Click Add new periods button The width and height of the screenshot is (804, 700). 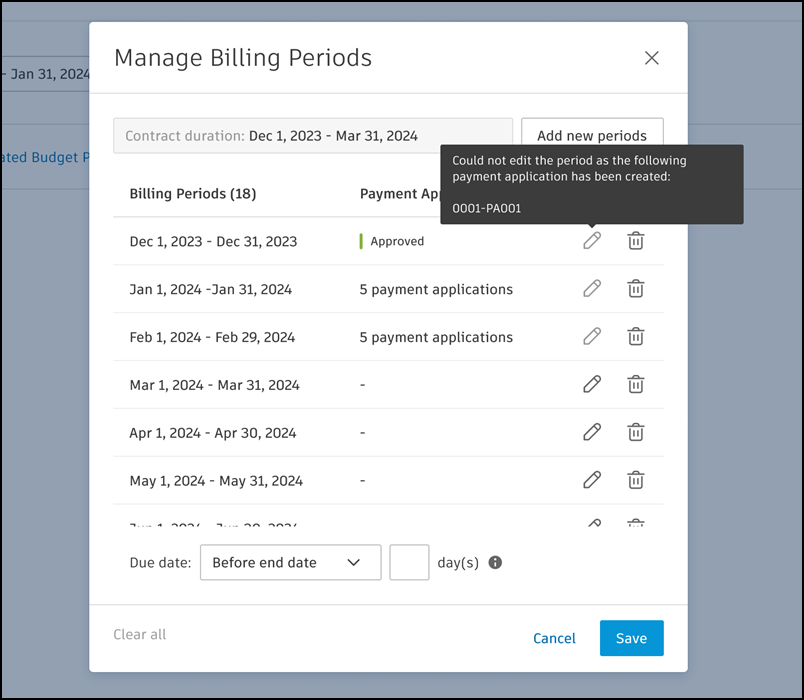tap(592, 136)
